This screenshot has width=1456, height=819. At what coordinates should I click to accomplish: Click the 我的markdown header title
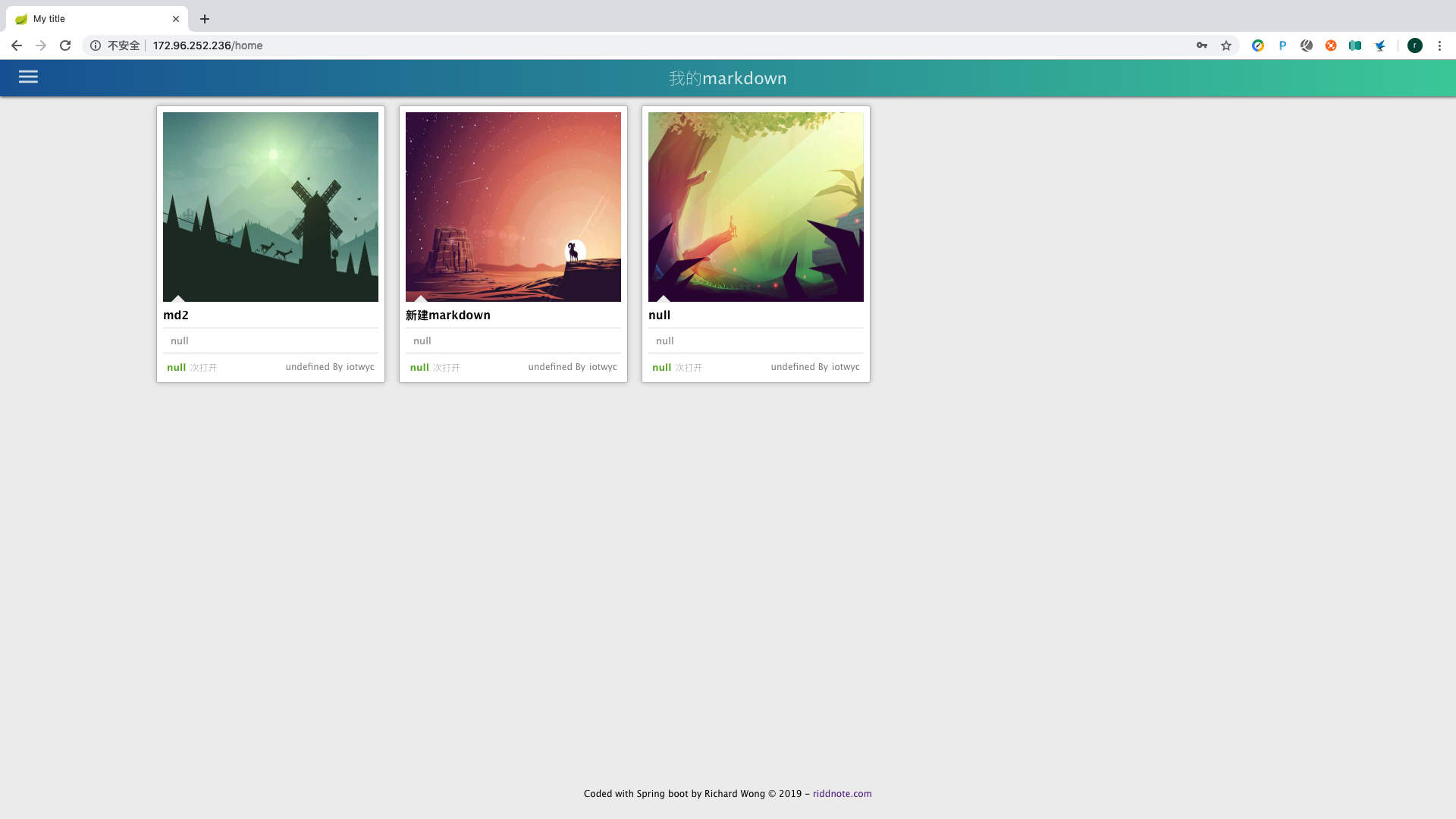(x=728, y=78)
